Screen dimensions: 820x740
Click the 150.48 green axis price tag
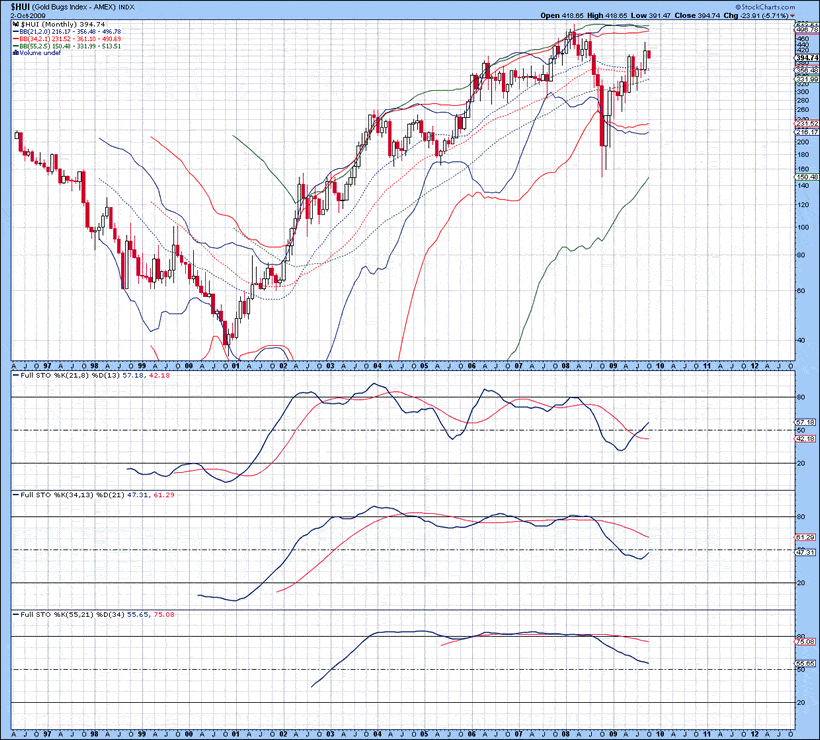[806, 177]
